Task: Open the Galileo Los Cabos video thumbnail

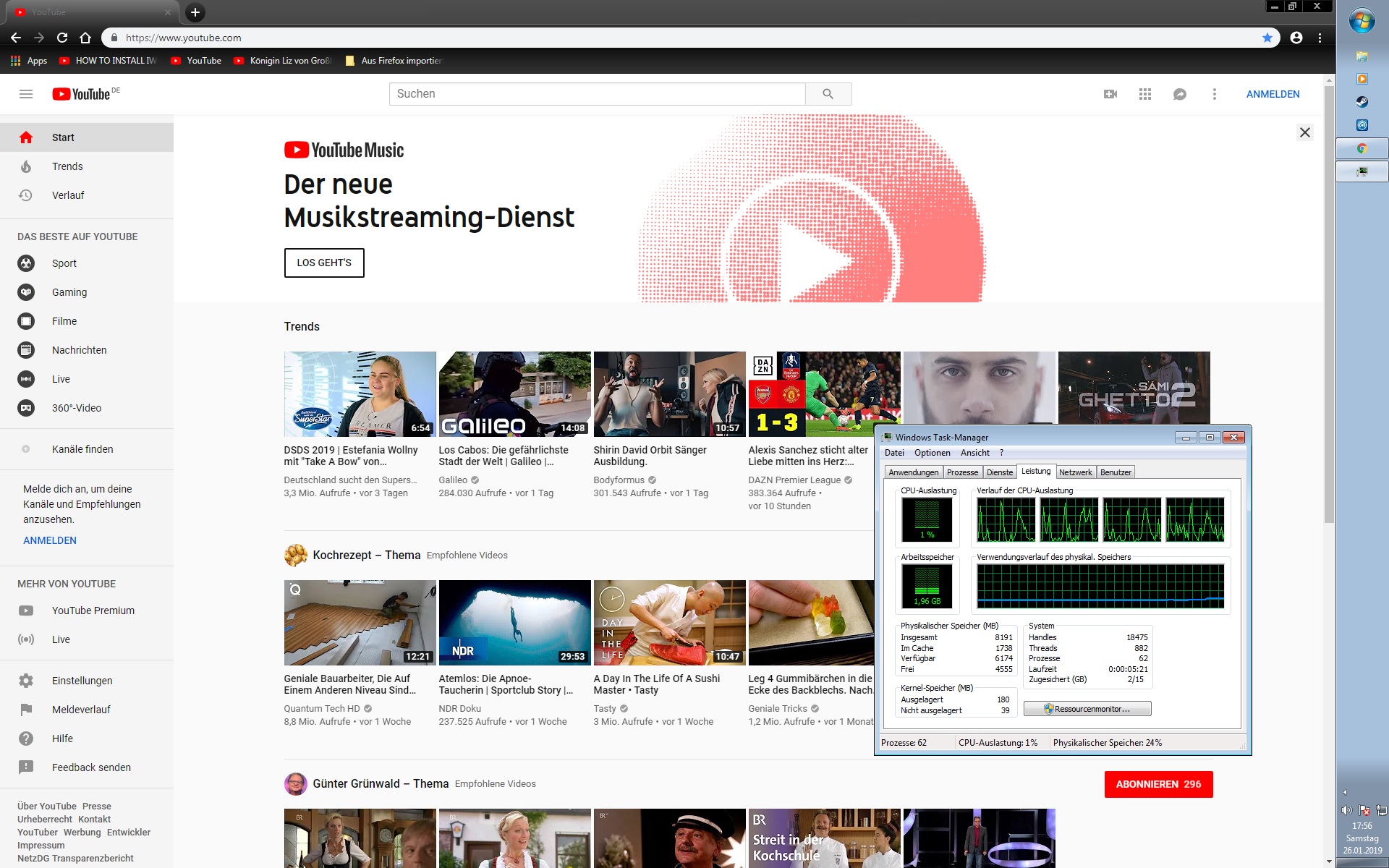Action: pyautogui.click(x=514, y=394)
